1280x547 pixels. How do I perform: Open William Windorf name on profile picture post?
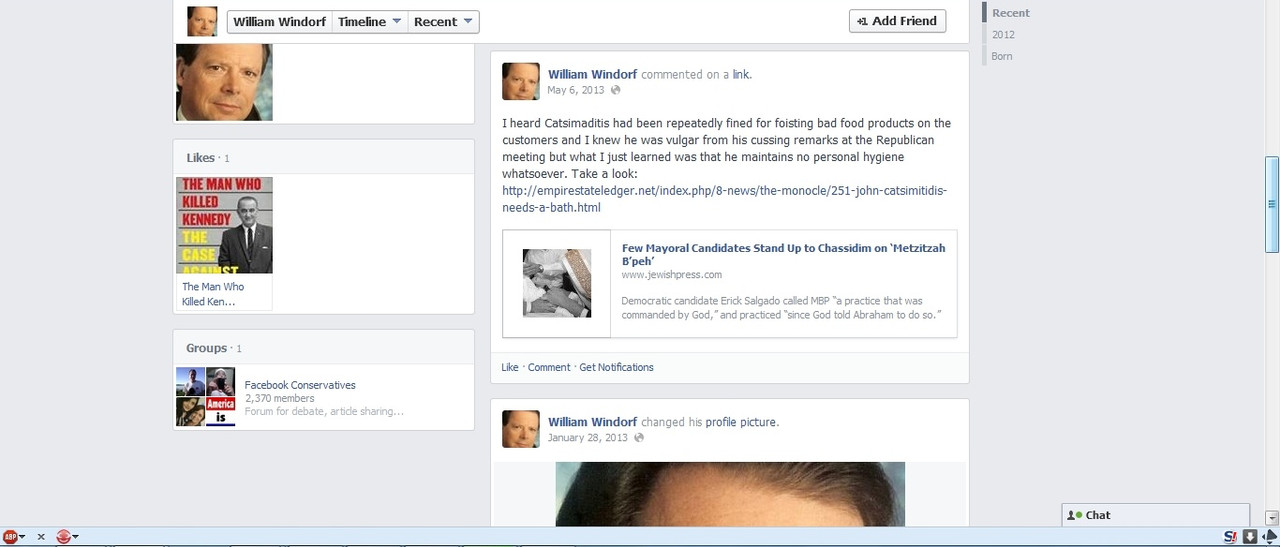point(592,422)
